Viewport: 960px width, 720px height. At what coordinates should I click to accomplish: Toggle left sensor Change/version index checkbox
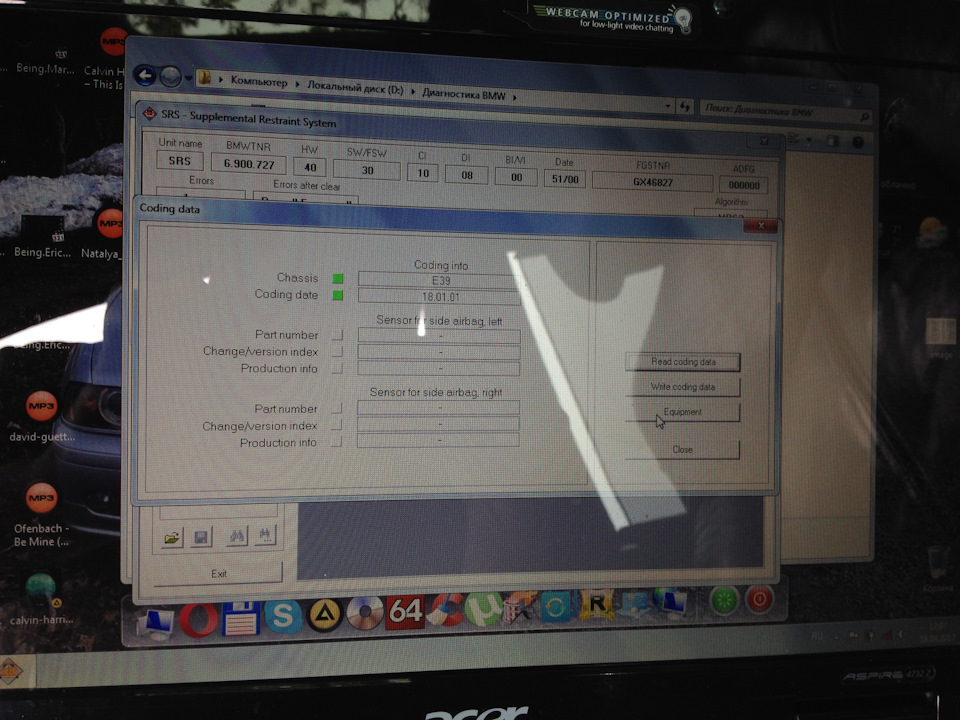pos(337,351)
